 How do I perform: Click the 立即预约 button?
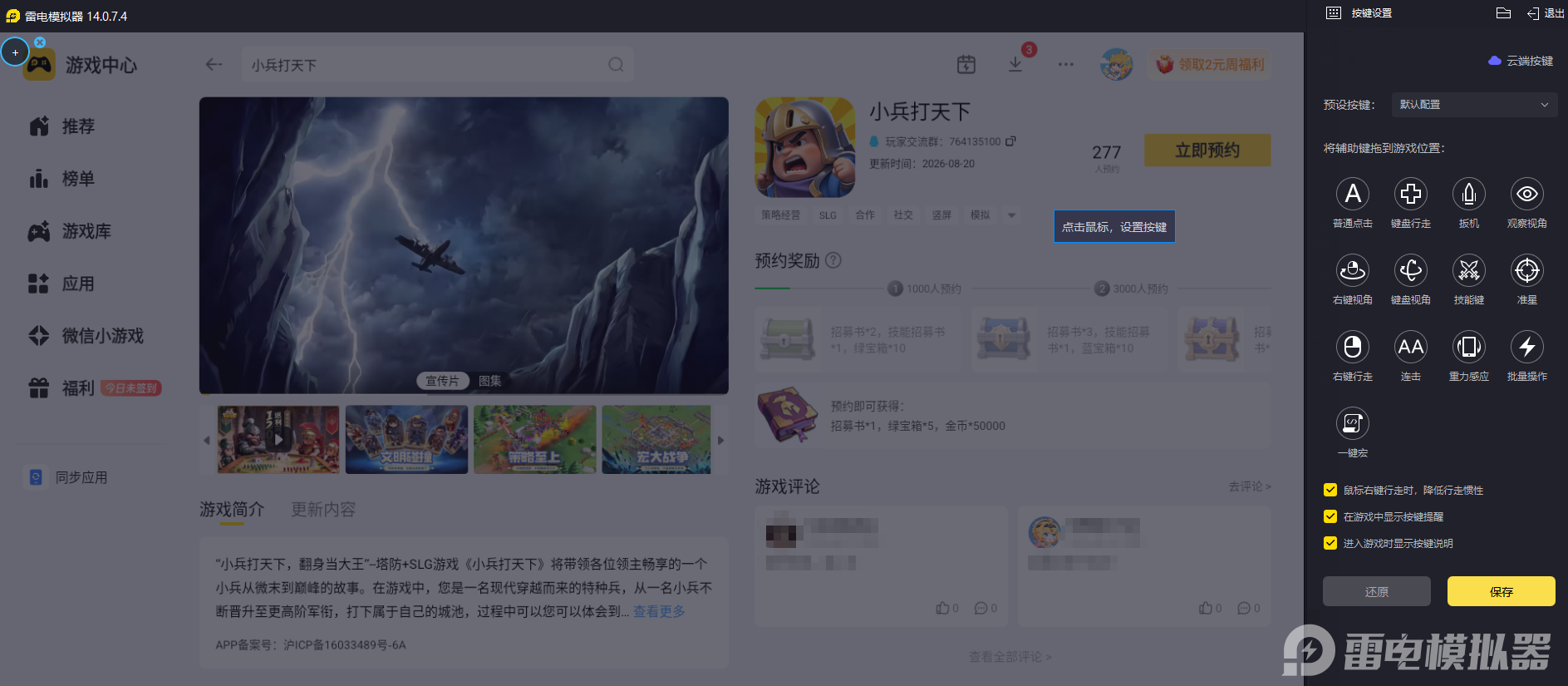(x=1207, y=151)
